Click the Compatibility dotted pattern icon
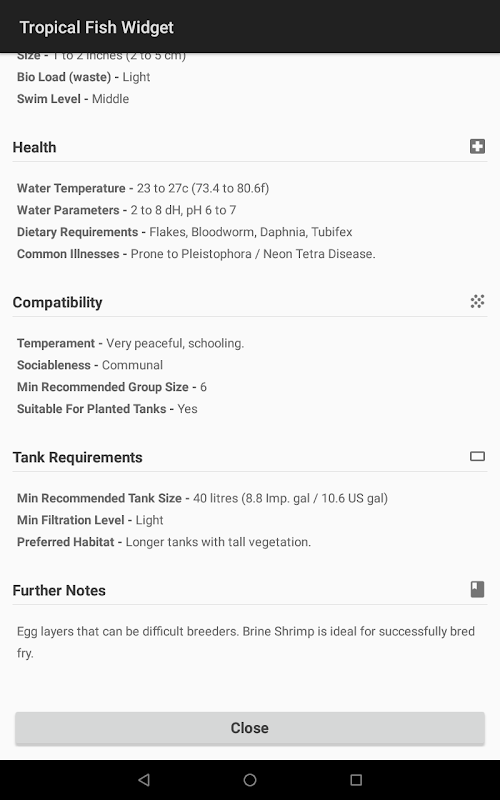Image resolution: width=500 pixels, height=800 pixels. pyautogui.click(x=477, y=302)
